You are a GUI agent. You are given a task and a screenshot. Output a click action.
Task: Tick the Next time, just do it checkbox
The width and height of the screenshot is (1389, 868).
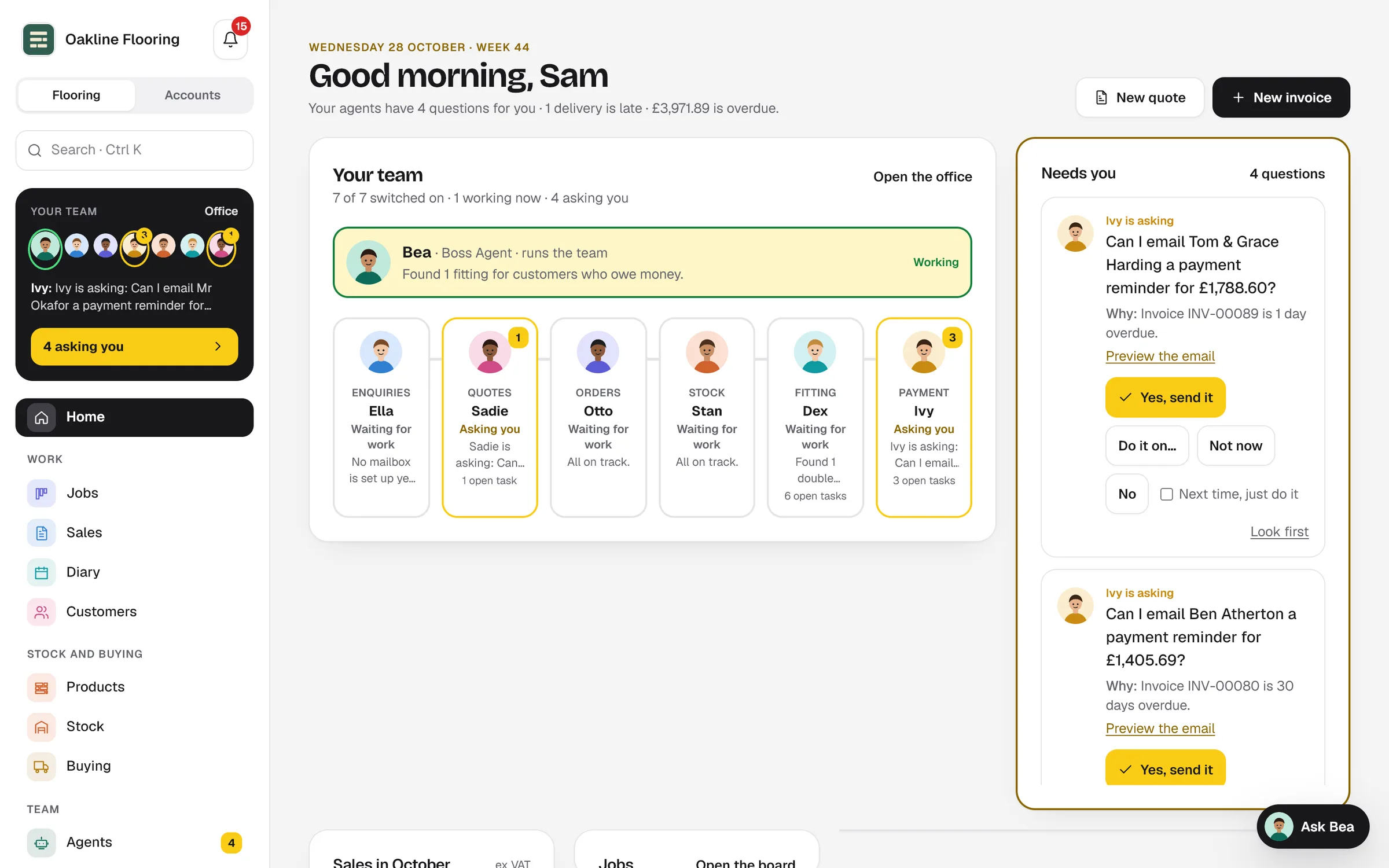point(1166,494)
